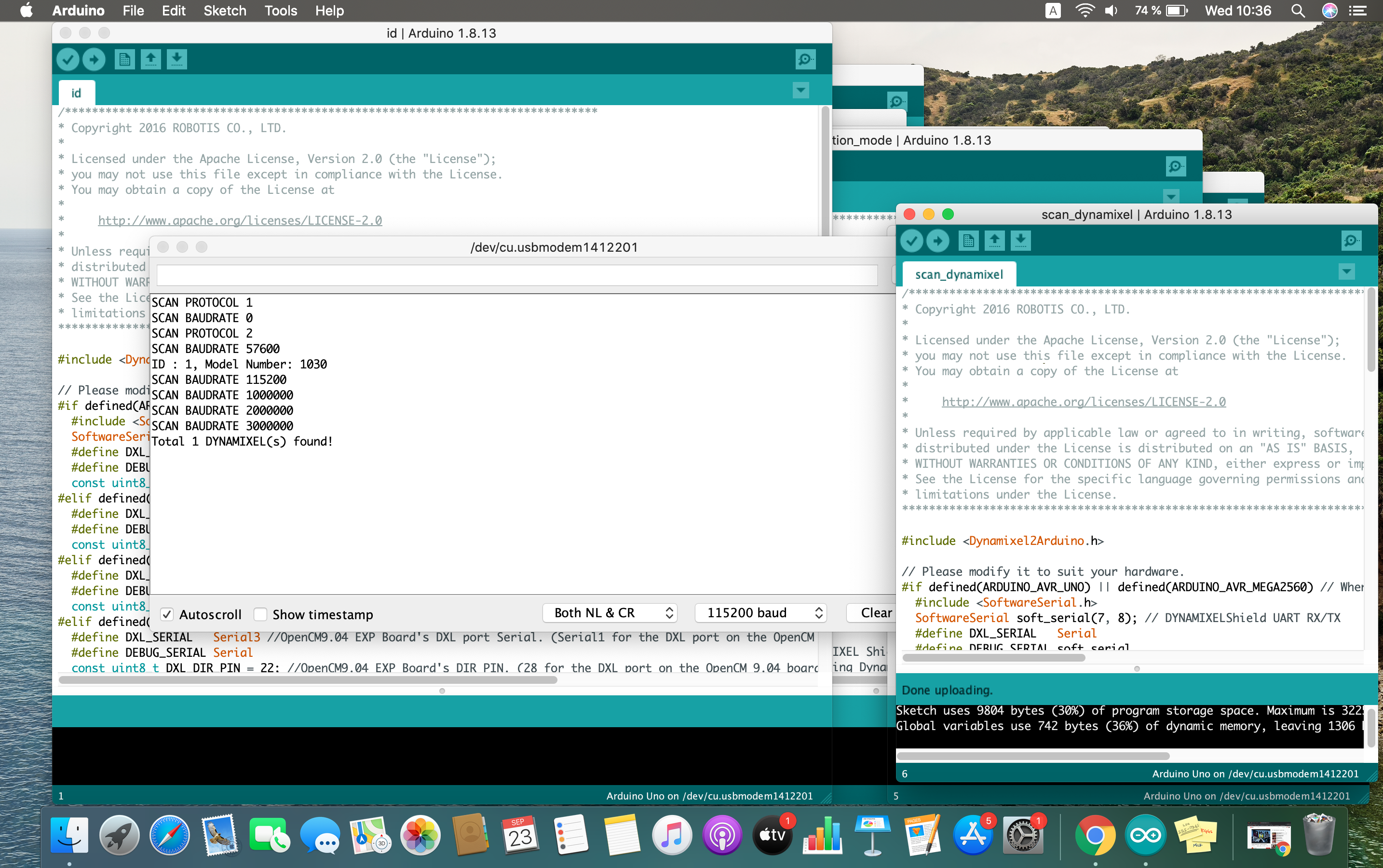This screenshot has width=1383, height=868.
Task: Click Save sketch icon in id window
Action: tap(177, 59)
